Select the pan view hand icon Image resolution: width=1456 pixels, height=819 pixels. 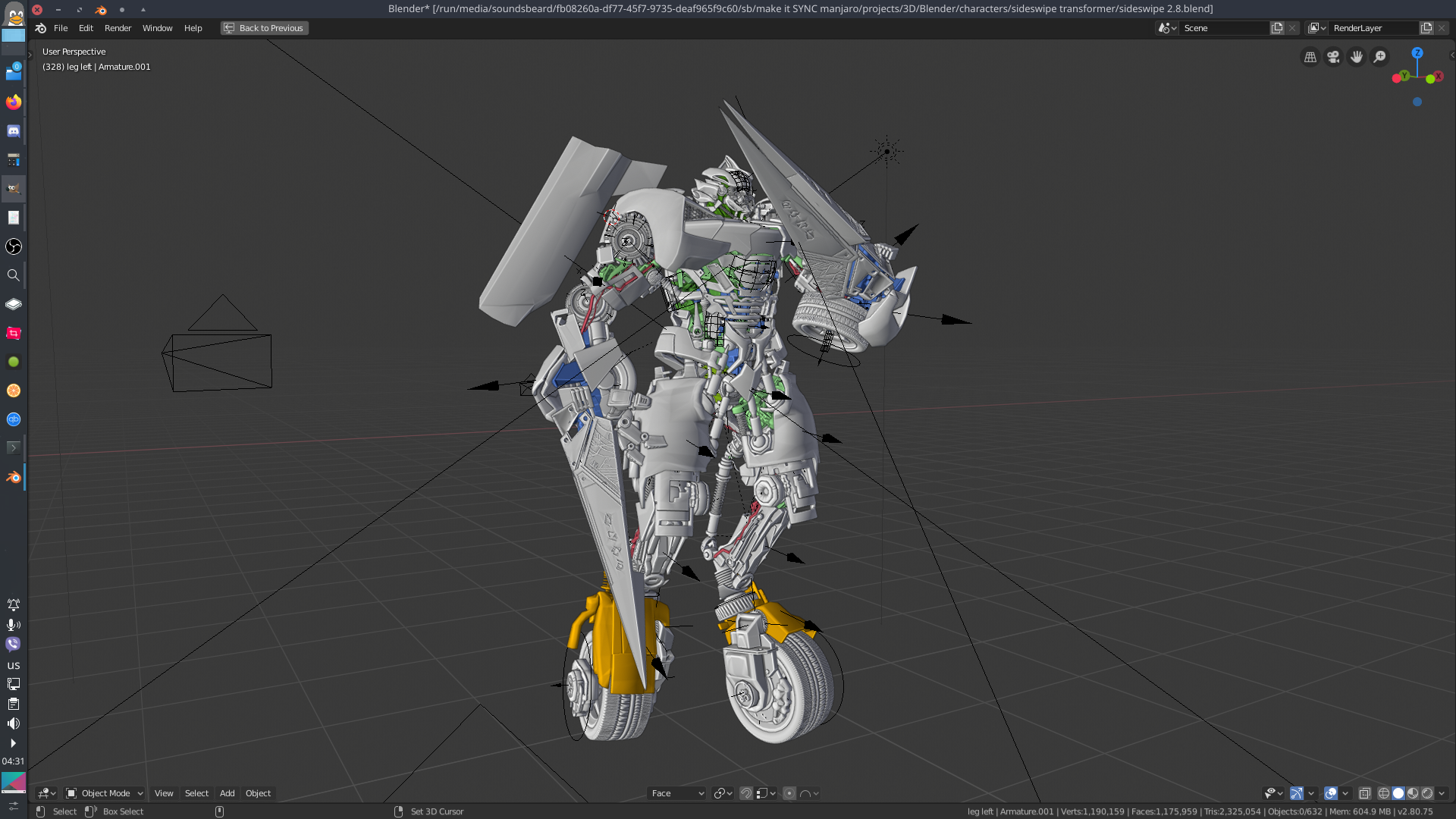(x=1357, y=57)
